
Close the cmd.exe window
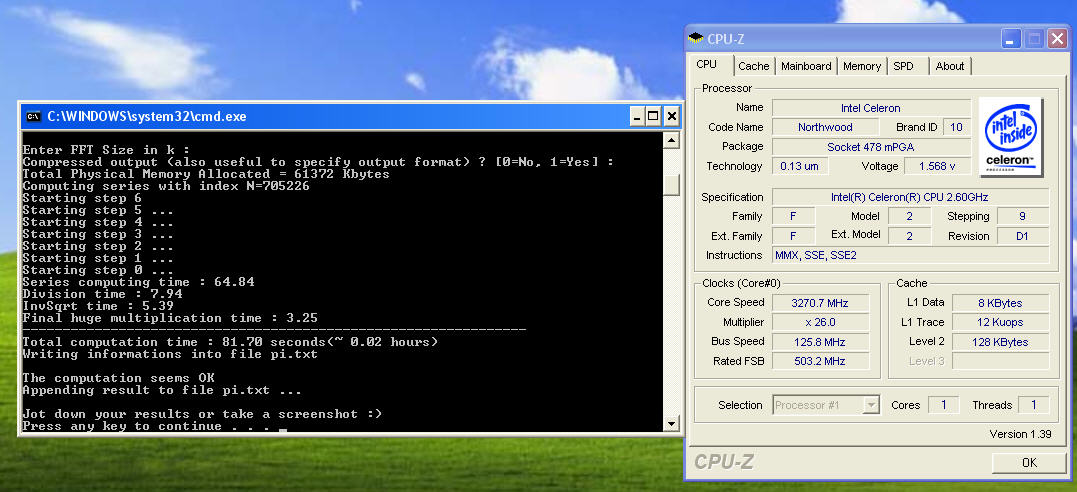pyautogui.click(x=671, y=116)
